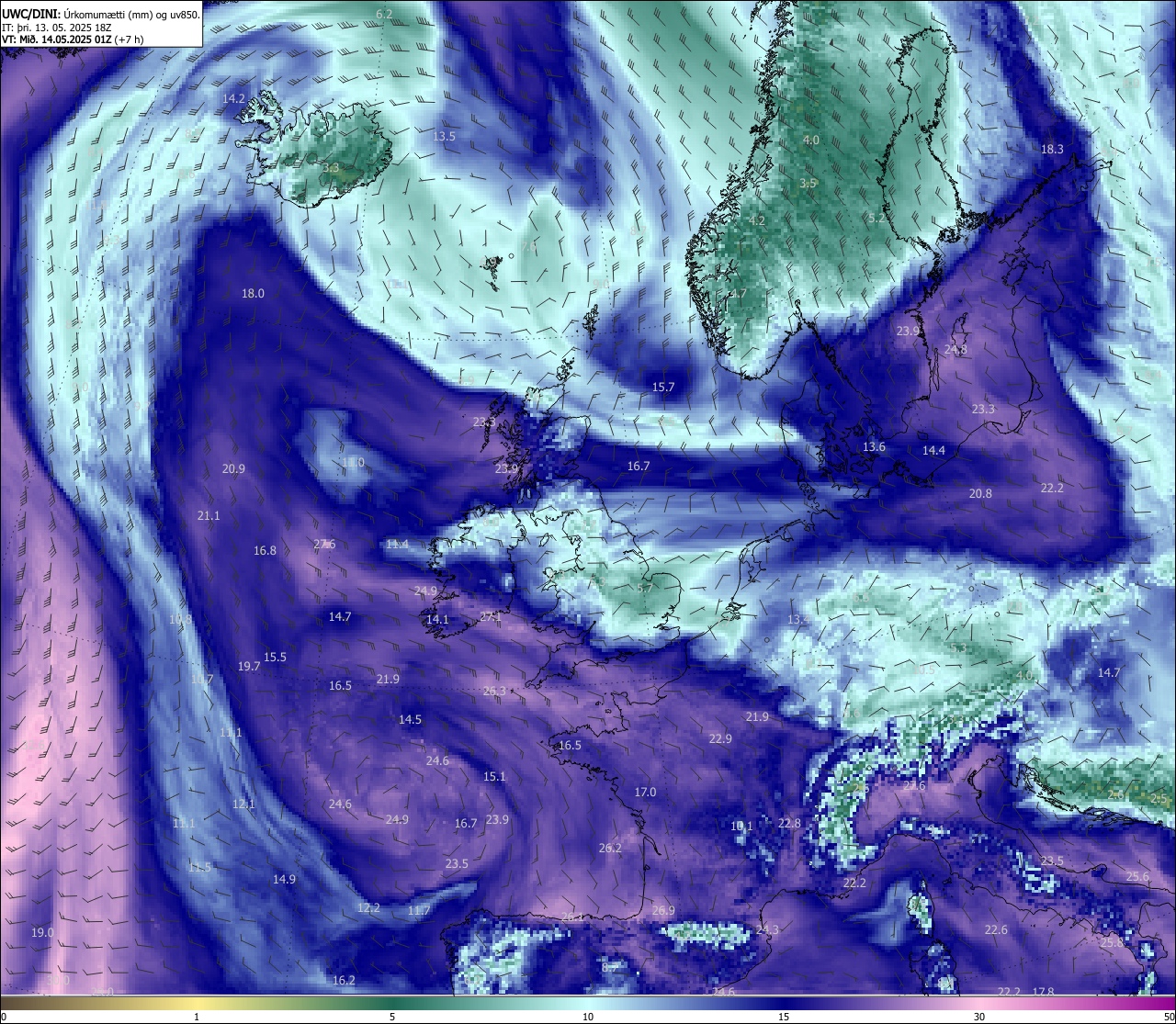
Task: Click the 17.0 value over France
Action: tap(645, 792)
